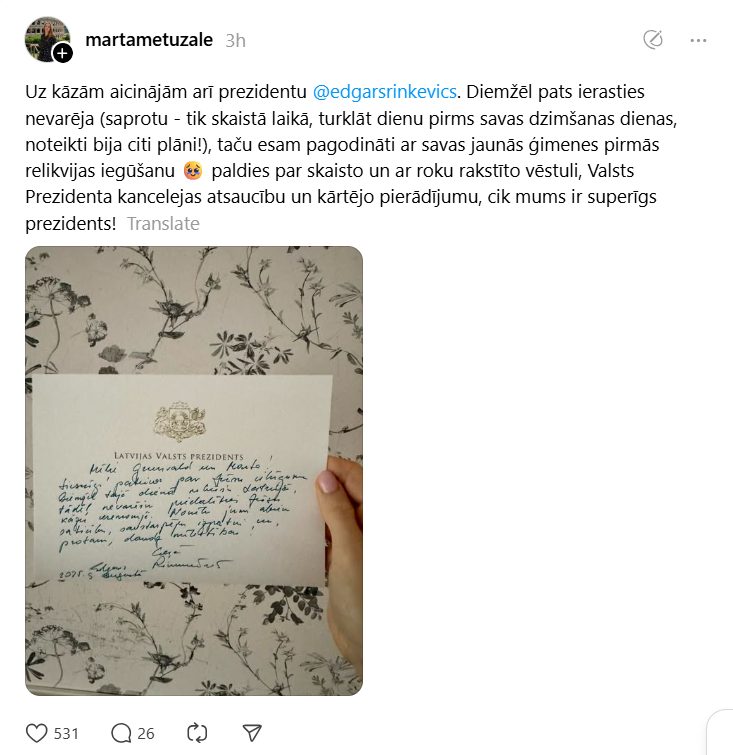
Task: Open the three-dot more options menu
Action: click(698, 40)
